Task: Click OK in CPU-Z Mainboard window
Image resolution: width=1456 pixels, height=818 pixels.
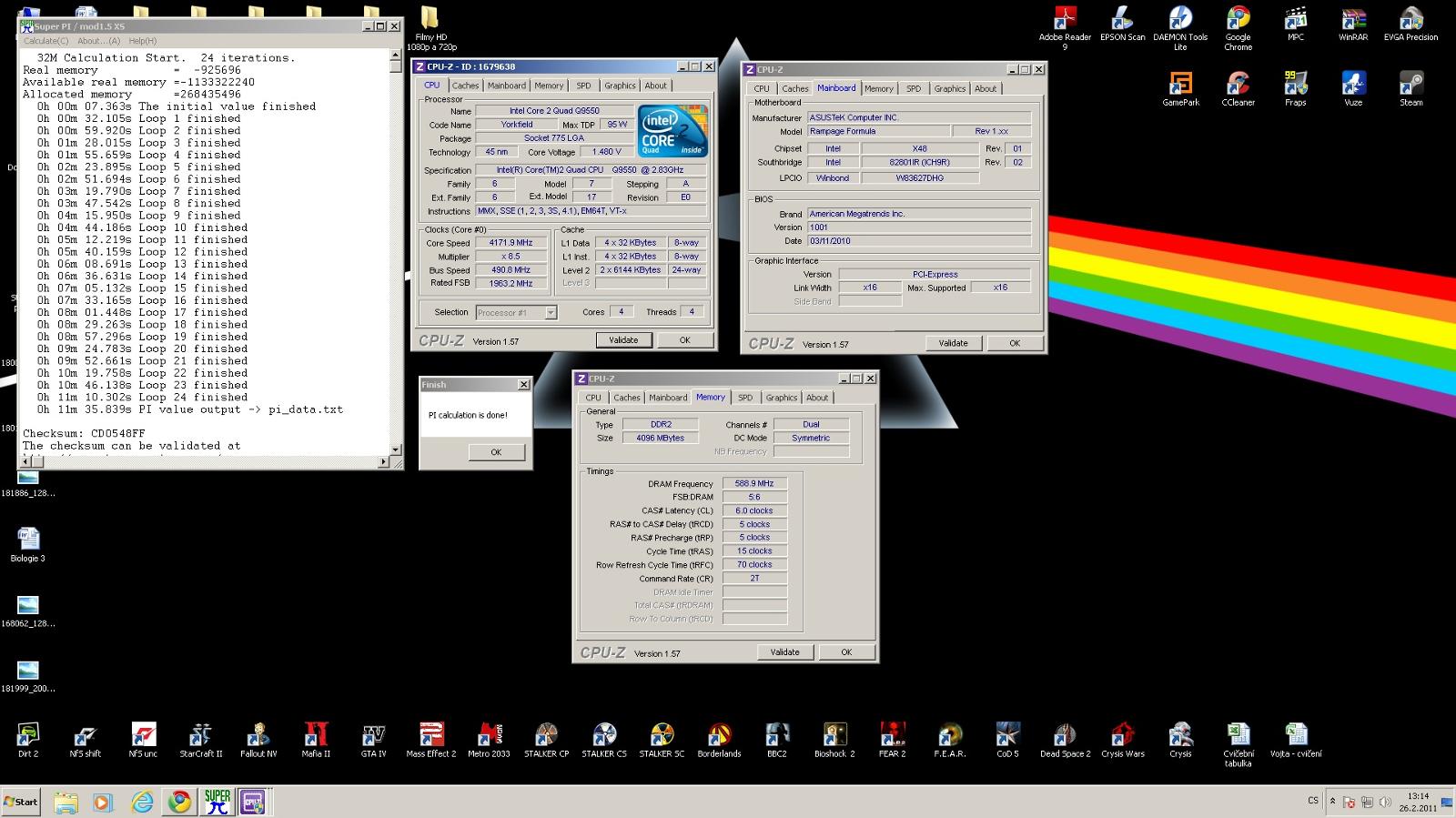Action: [1014, 343]
